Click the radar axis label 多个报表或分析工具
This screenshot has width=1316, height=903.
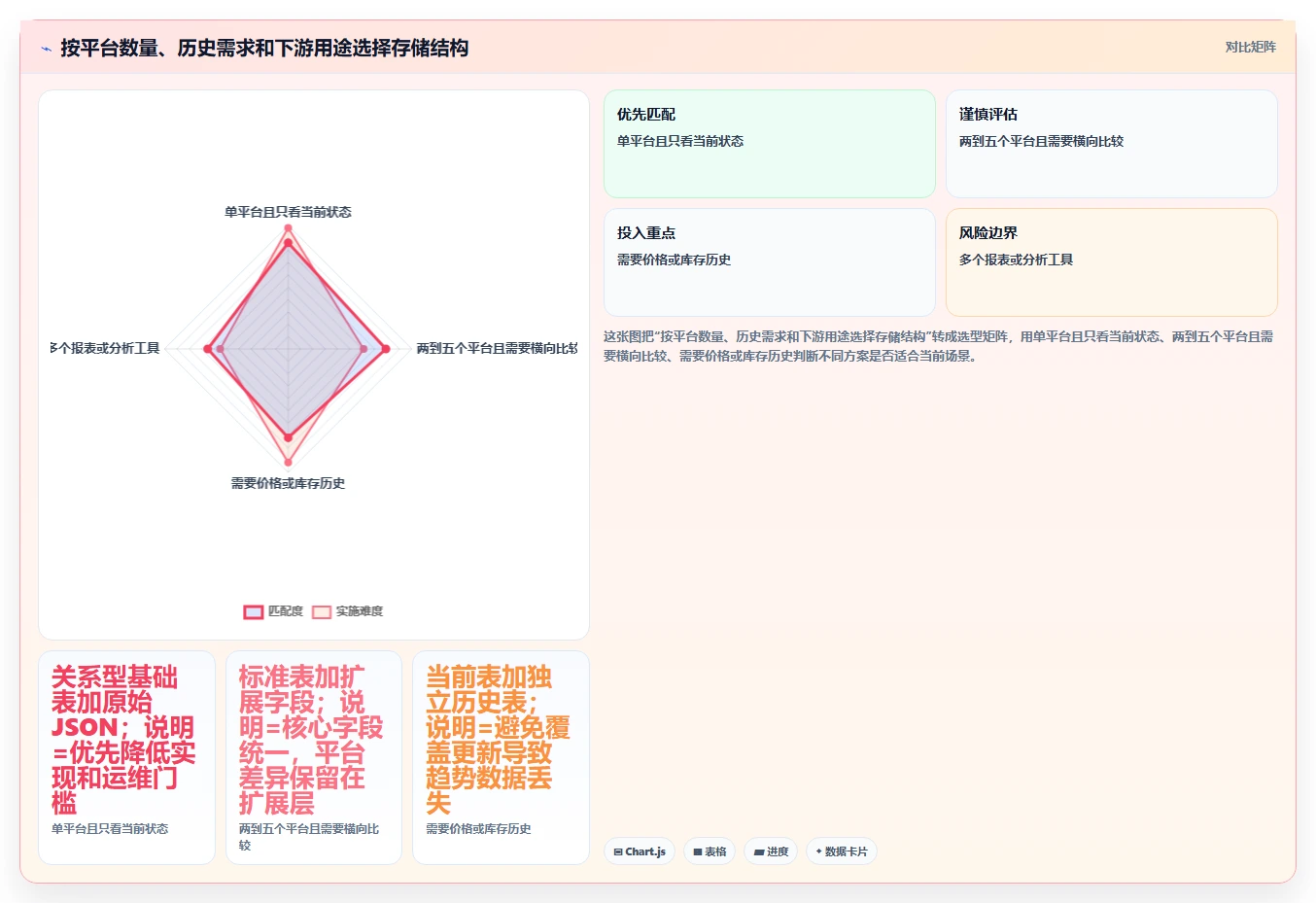pos(105,348)
